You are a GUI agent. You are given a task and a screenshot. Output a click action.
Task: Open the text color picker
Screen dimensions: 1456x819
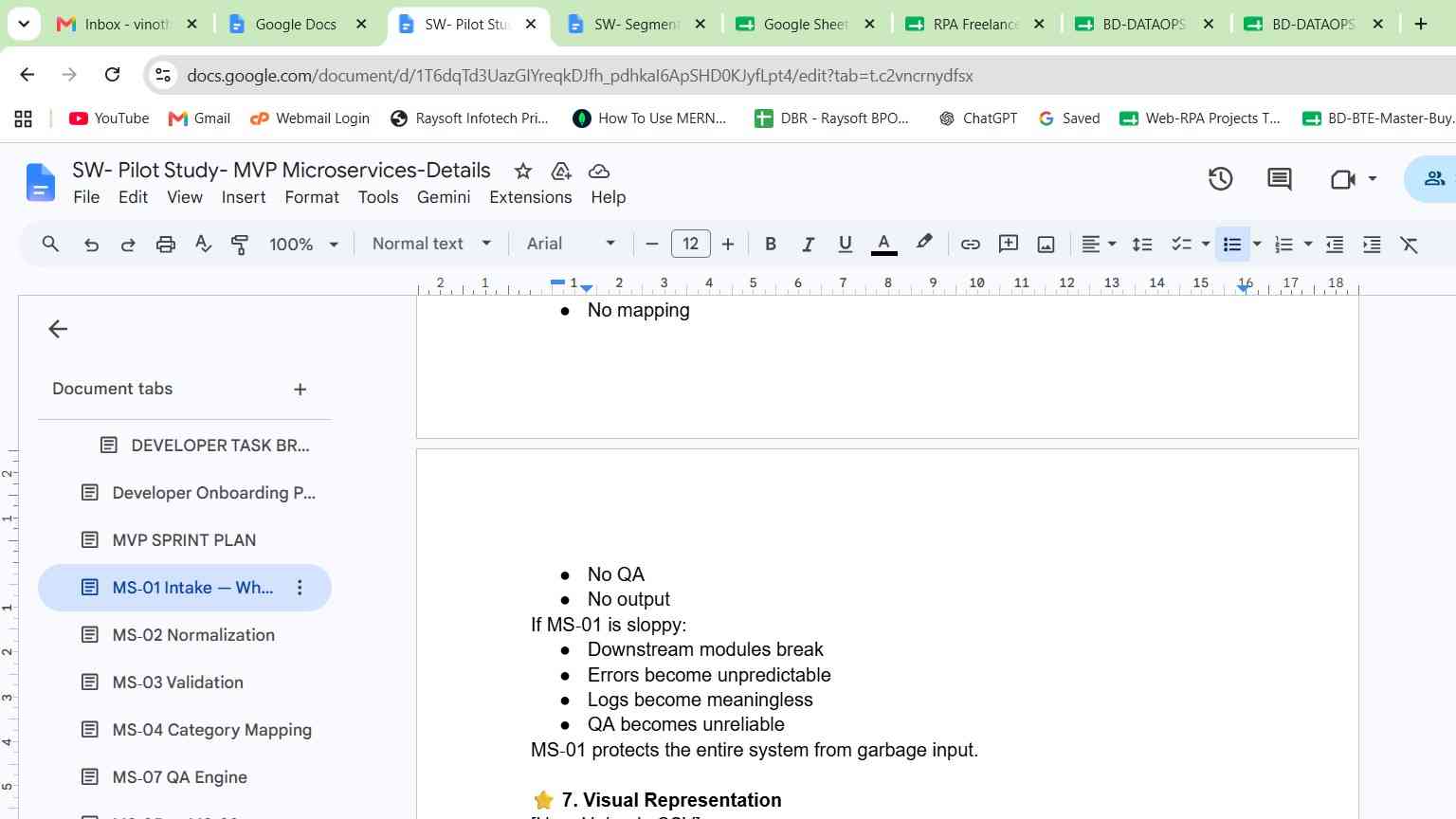(883, 245)
